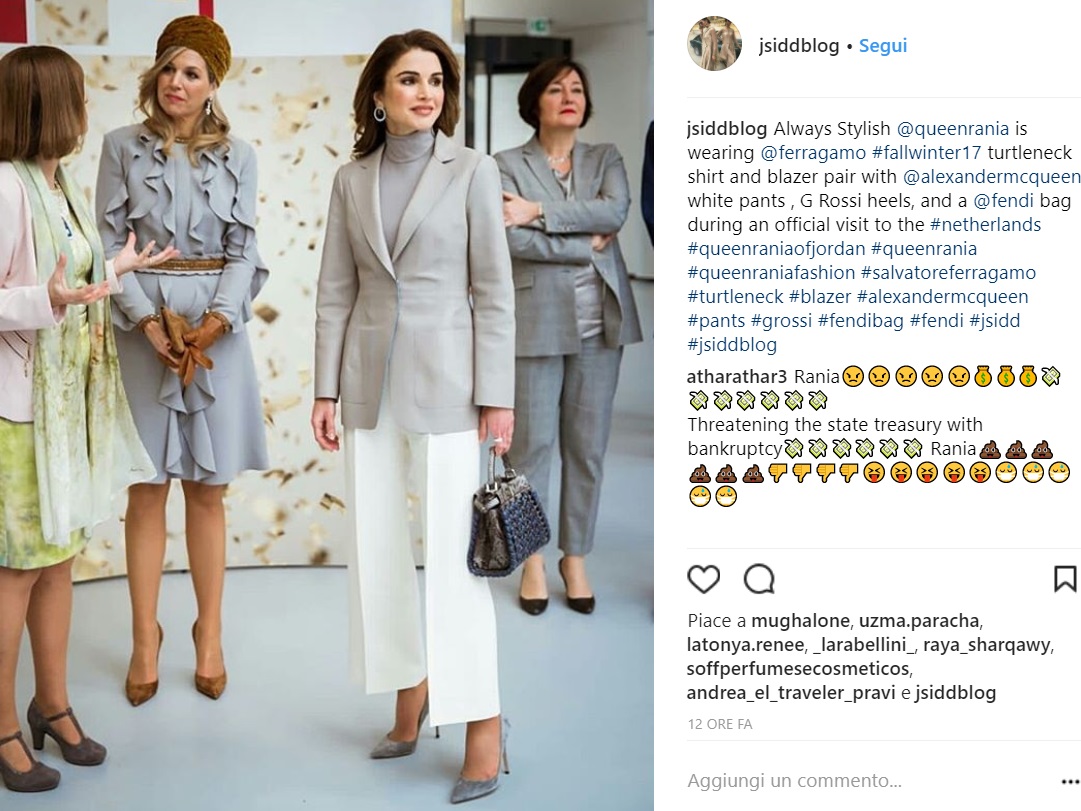Visit the @queenrania mention
The height and width of the screenshot is (811, 1081).
click(x=953, y=128)
